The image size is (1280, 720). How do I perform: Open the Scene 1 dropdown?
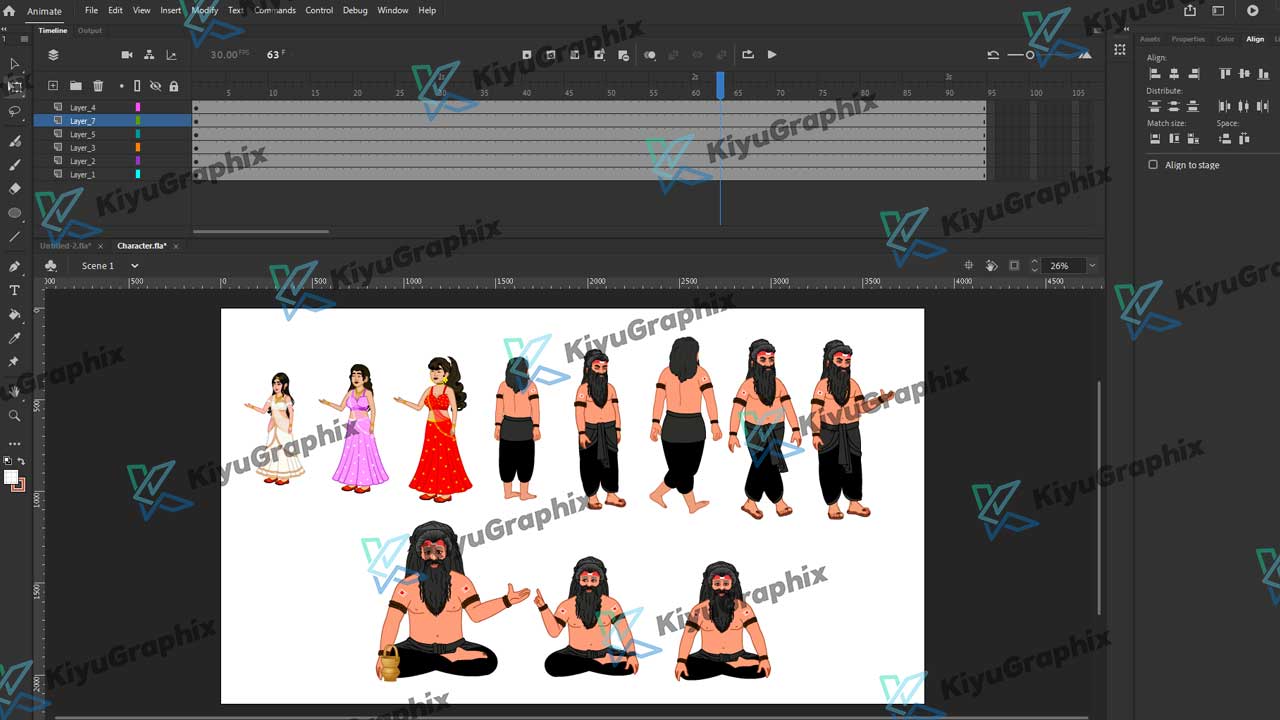134,266
